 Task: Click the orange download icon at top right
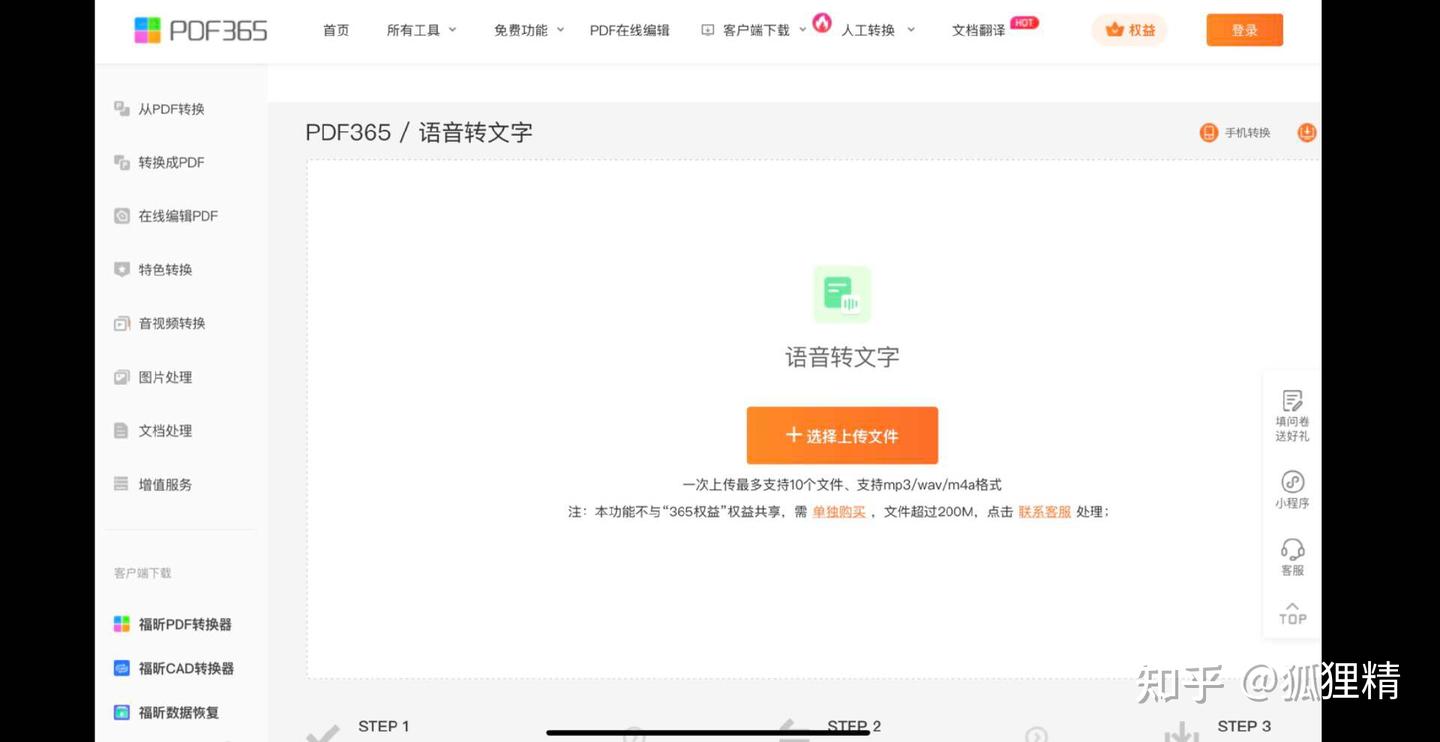coord(1306,132)
